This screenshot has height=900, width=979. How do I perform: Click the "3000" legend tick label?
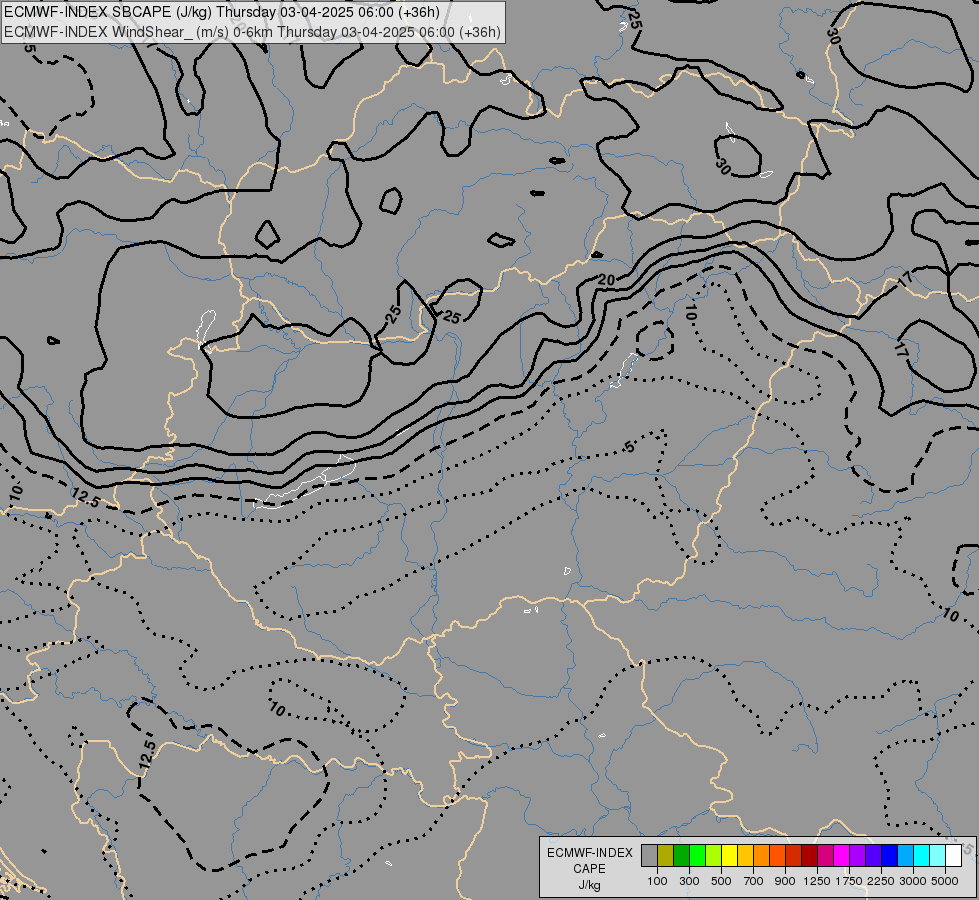pyautogui.click(x=913, y=881)
